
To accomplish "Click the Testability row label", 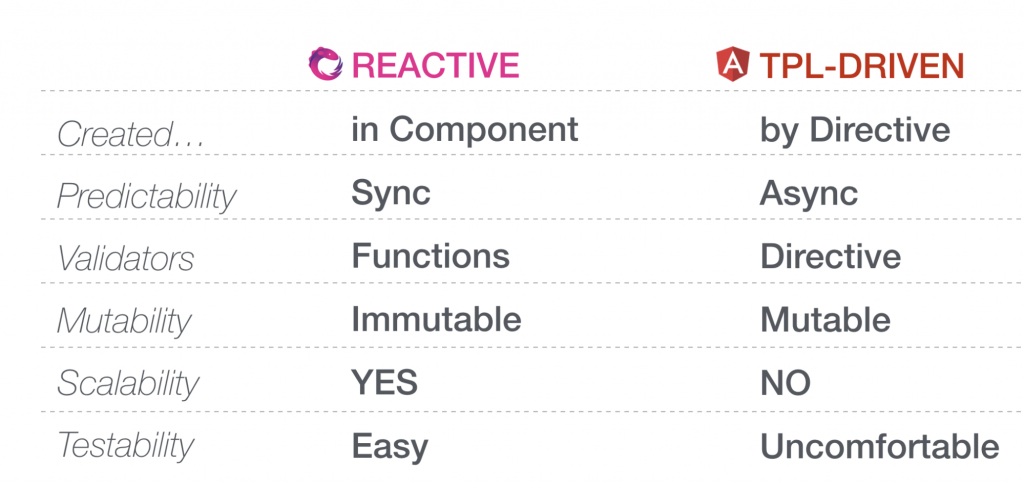I will [x=125, y=446].
